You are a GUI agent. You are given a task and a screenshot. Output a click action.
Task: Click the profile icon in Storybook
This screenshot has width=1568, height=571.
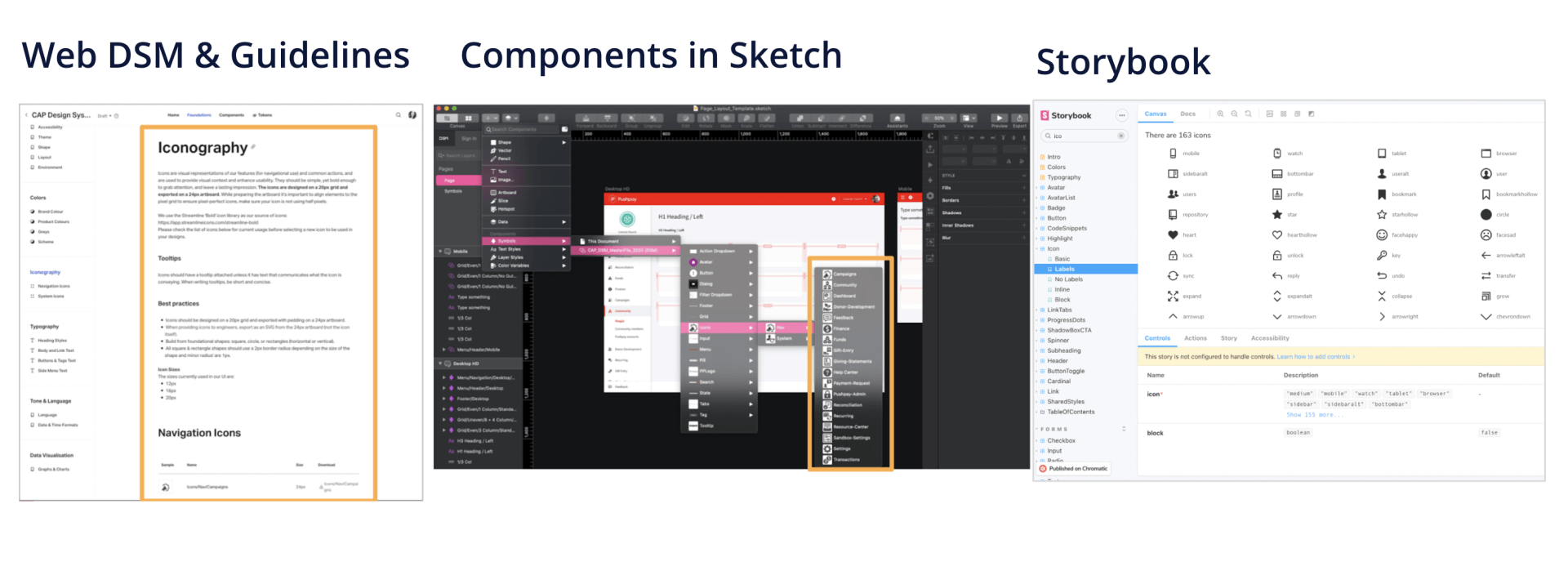coord(1277,194)
